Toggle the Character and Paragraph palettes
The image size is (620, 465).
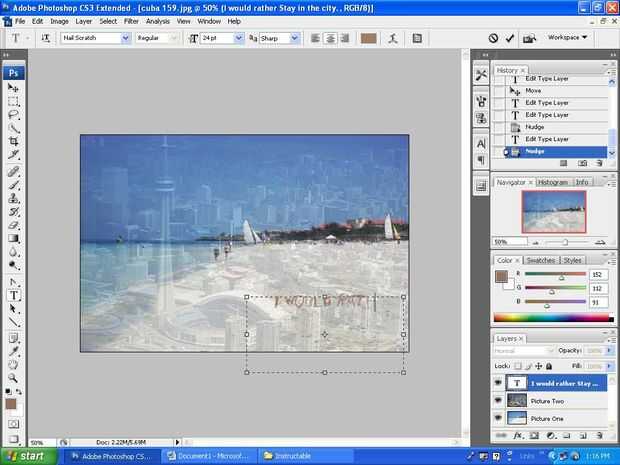click(417, 38)
